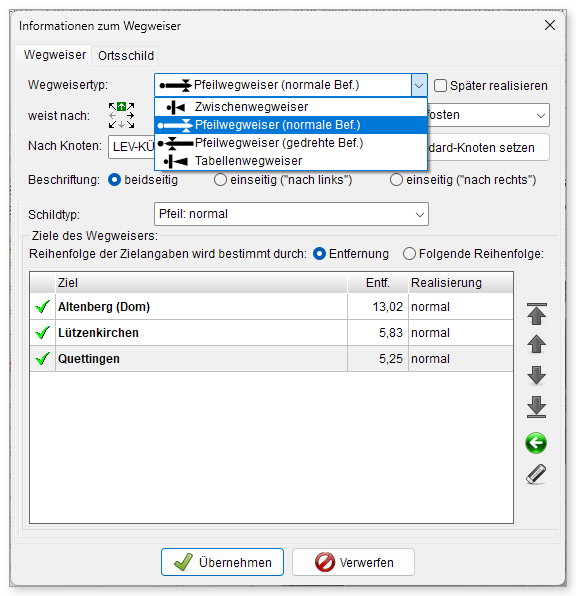Viewport: 576px width, 596px height.
Task: Click the distance value 5,25
Action: (390, 358)
